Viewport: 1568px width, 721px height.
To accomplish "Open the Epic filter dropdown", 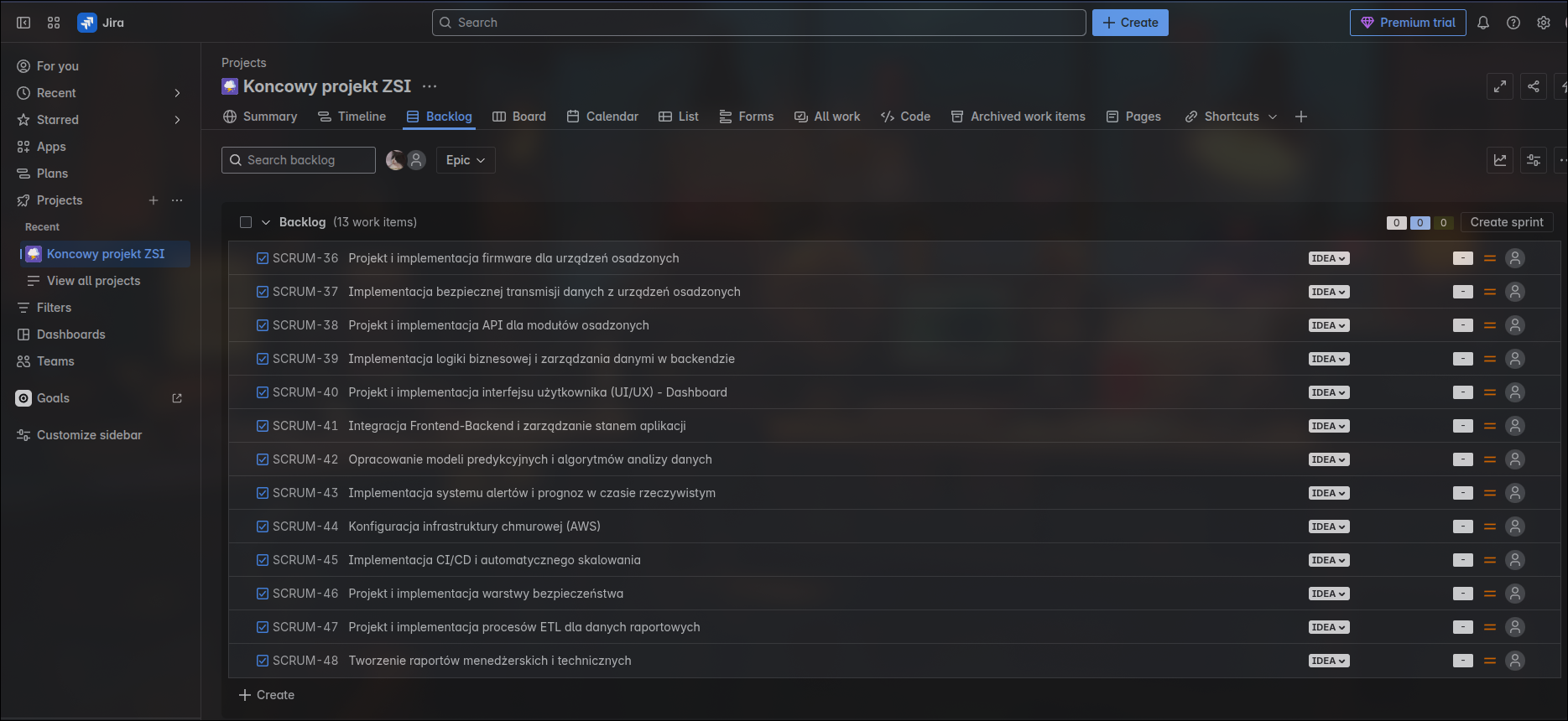I will [466, 160].
